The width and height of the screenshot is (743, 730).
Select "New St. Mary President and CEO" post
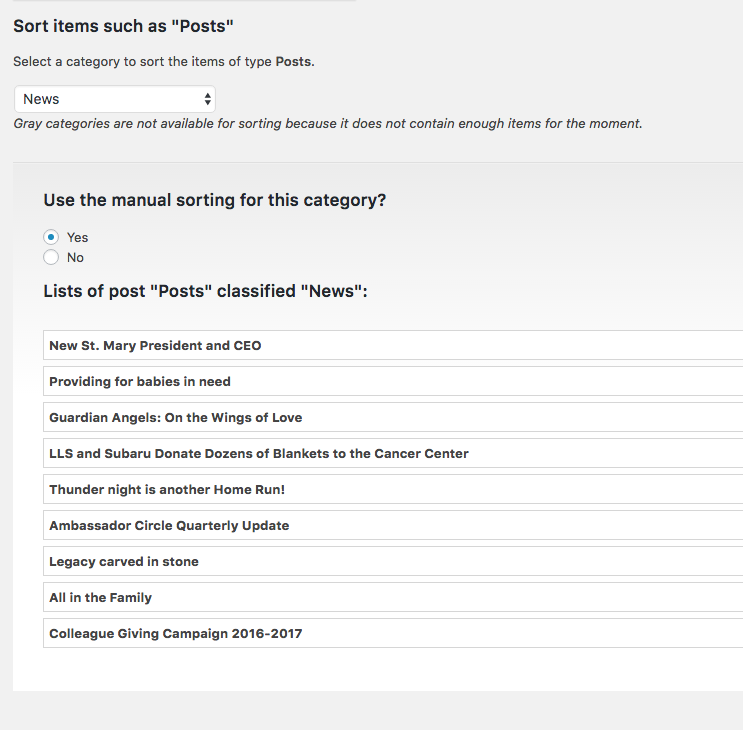coord(155,345)
